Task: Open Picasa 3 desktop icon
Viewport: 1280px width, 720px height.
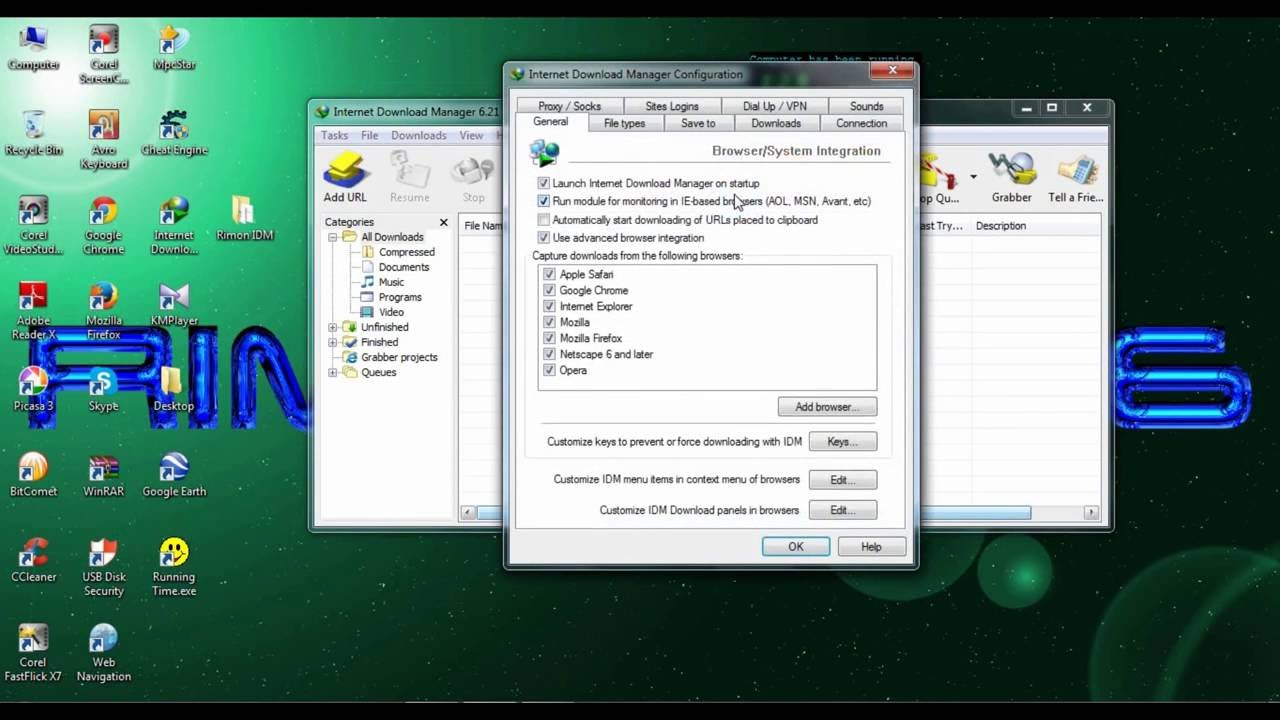Action: coord(33,389)
